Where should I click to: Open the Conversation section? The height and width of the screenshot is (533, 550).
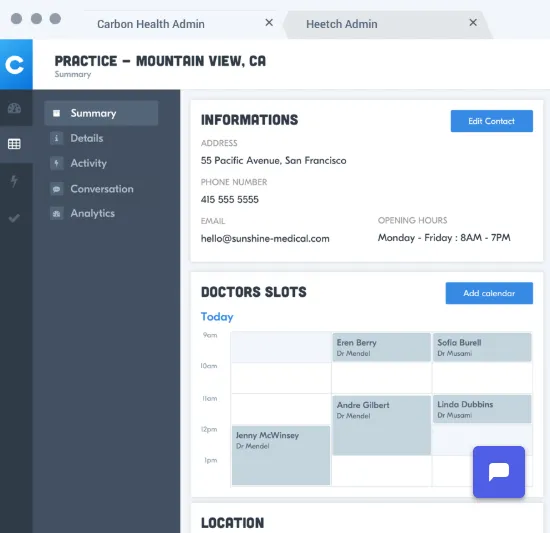click(102, 189)
